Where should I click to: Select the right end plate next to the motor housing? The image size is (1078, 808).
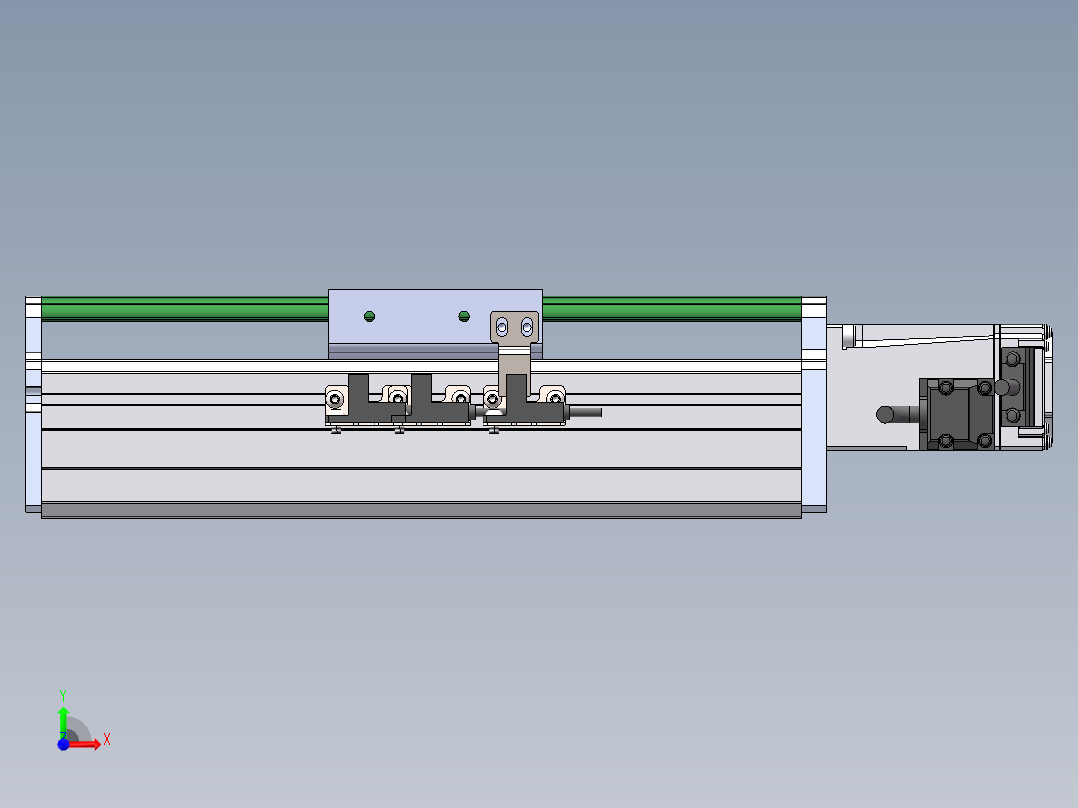click(x=814, y=404)
